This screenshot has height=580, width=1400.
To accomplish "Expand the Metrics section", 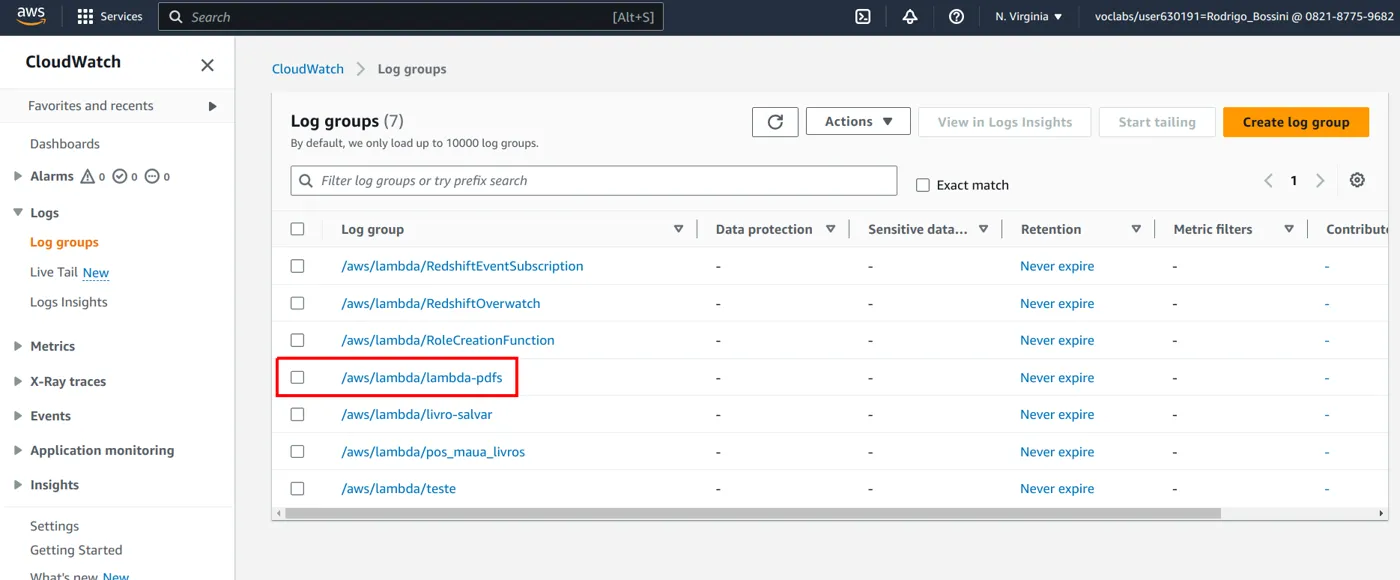I will tap(18, 346).
